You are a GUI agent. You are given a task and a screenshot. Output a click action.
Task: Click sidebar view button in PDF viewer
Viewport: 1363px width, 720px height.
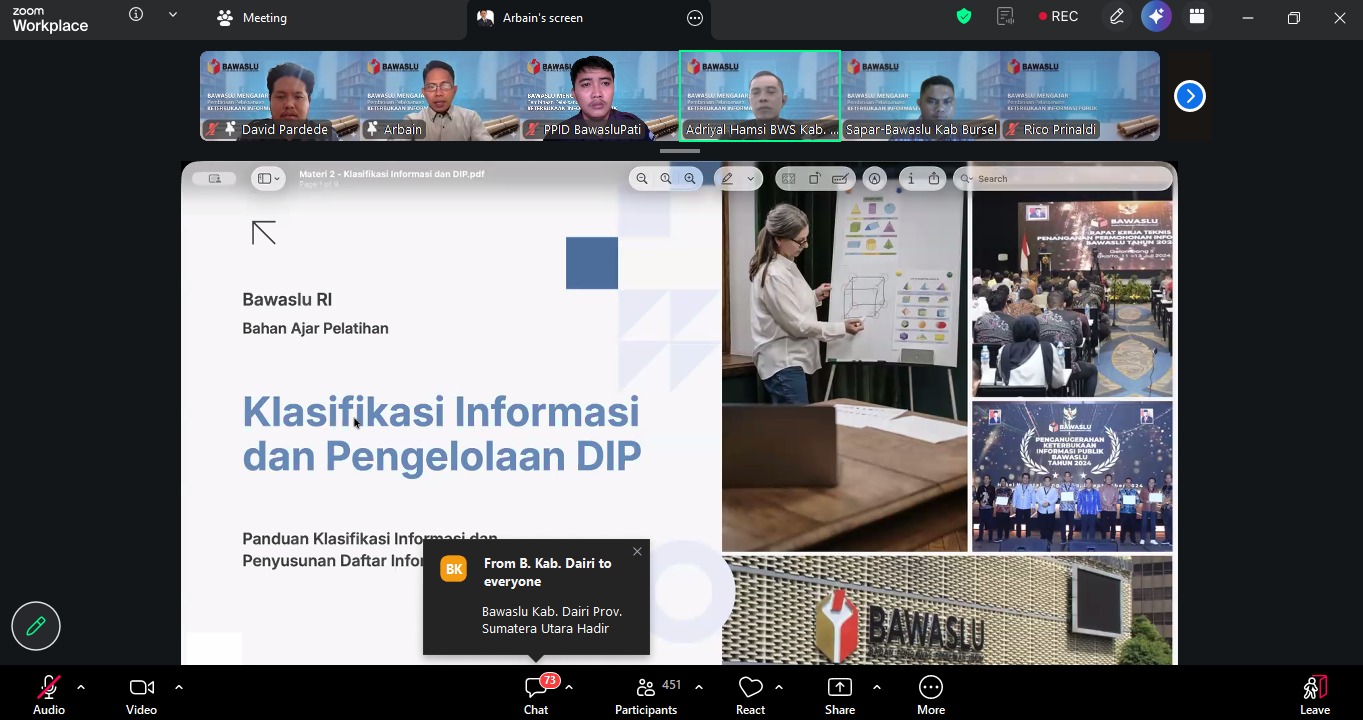pyautogui.click(x=262, y=178)
